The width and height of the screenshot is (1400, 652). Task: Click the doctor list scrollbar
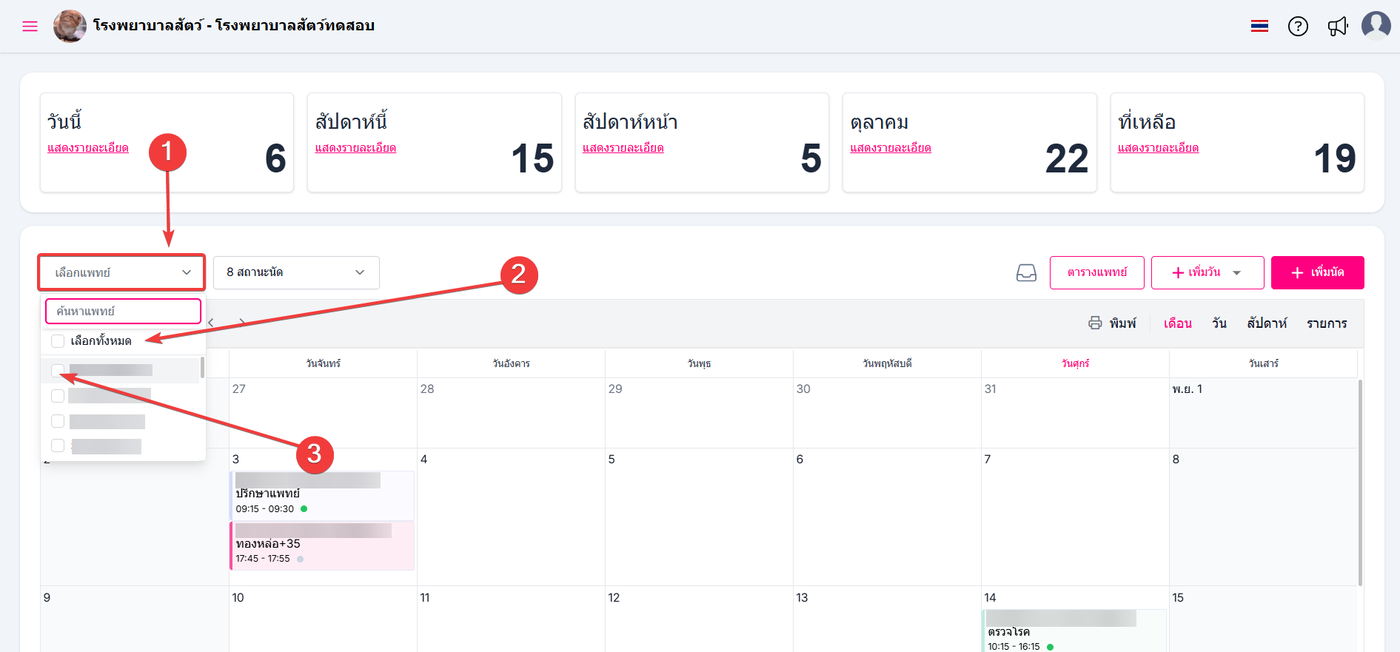[x=203, y=368]
